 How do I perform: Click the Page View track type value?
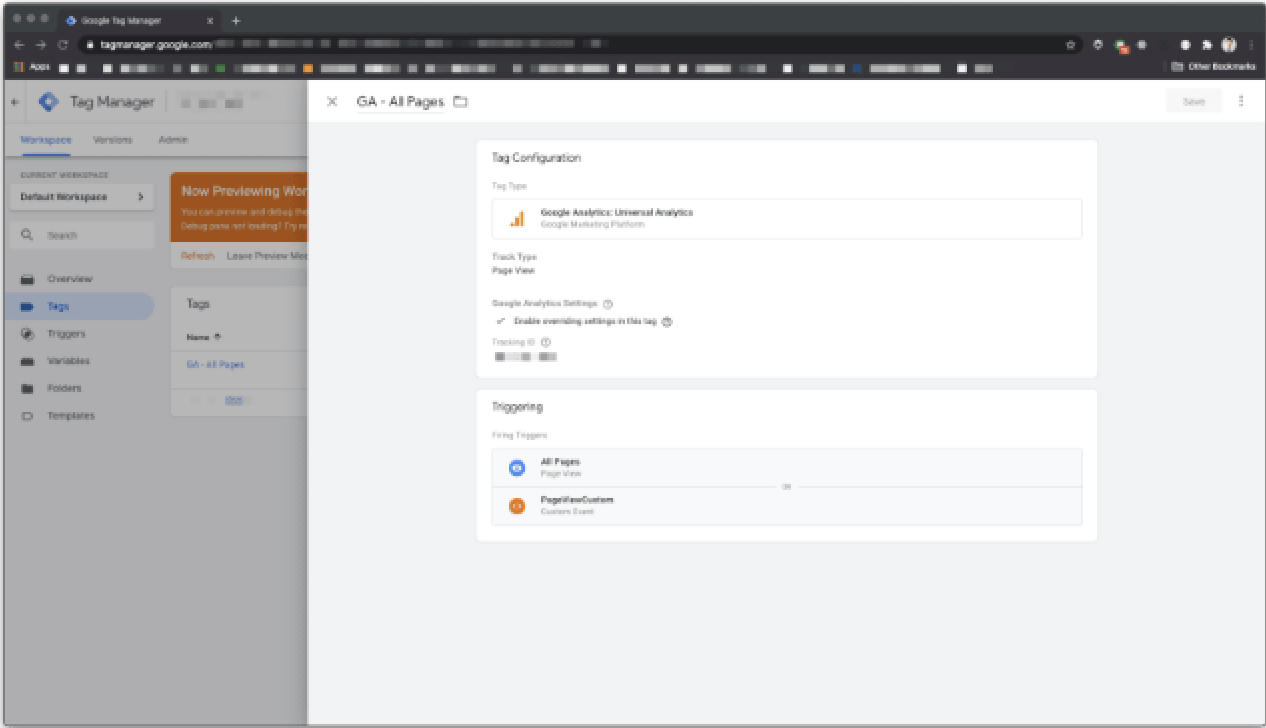514,270
